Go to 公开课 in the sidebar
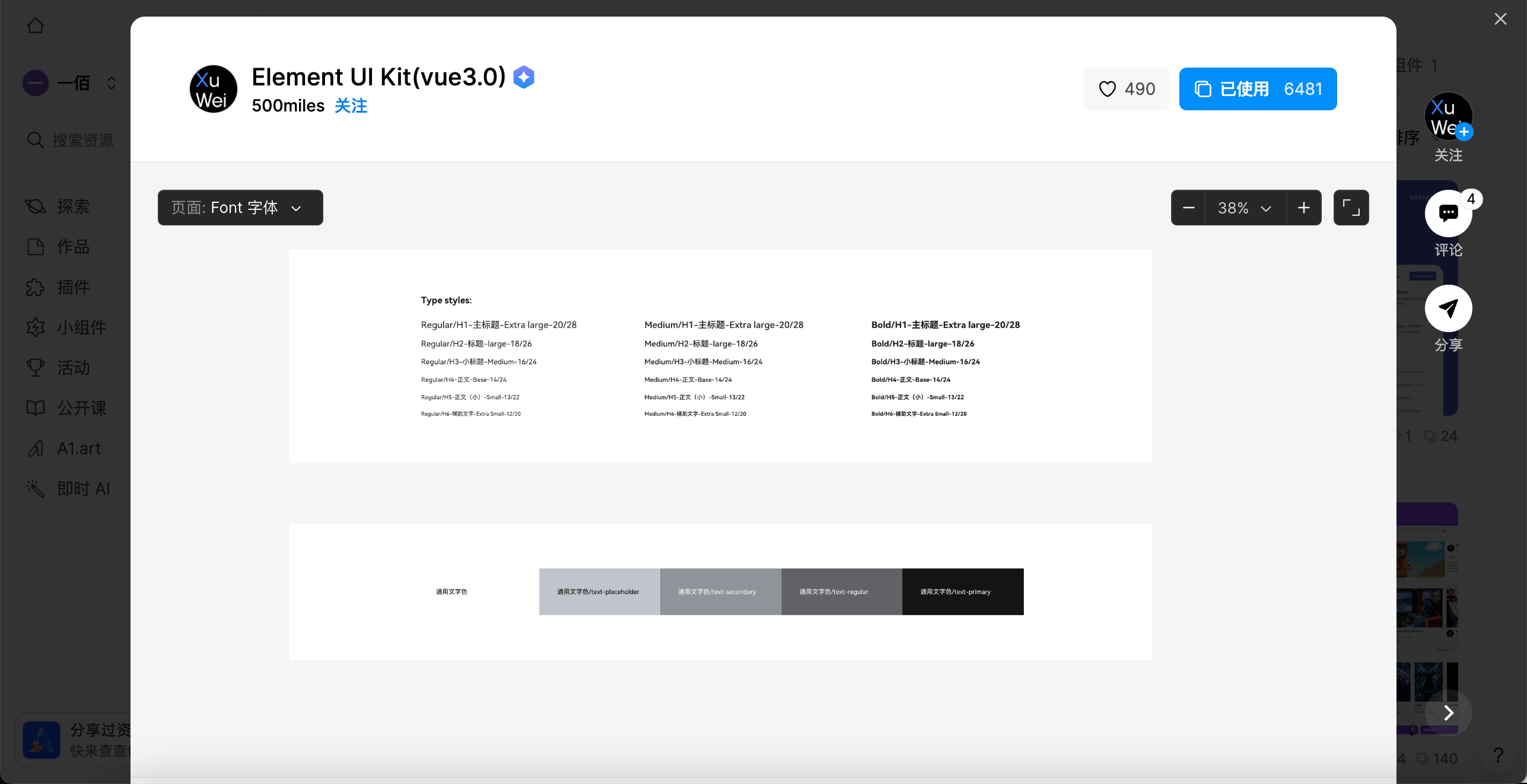The height and width of the screenshot is (784, 1527). pyautogui.click(x=81, y=408)
